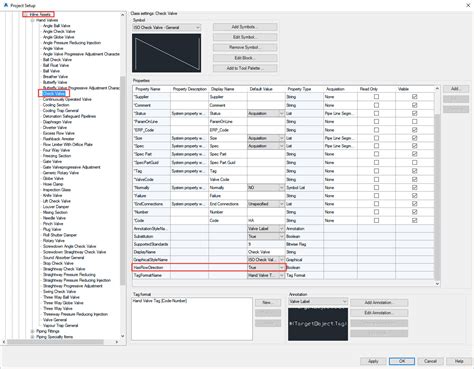Cancel the Project Setup dialog
This screenshot has width=474, height=369.
pyautogui.click(x=430, y=361)
